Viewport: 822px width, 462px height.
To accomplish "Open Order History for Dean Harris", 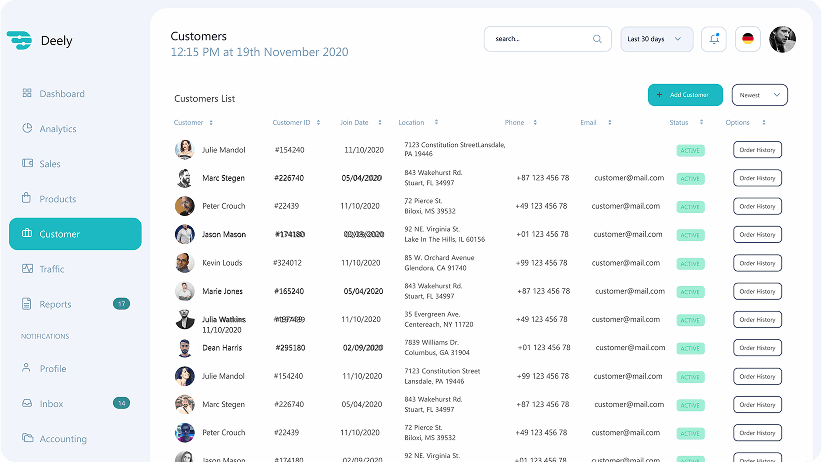I will 758,348.
